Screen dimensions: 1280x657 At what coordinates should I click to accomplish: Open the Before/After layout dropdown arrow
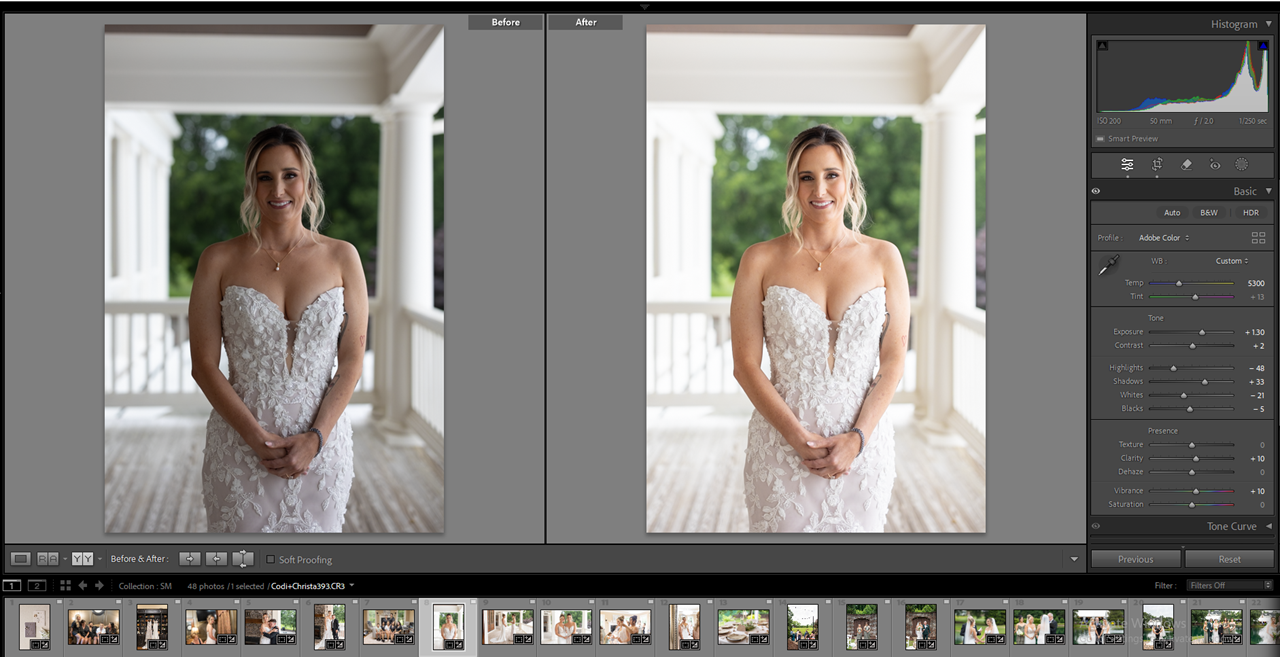(100, 559)
